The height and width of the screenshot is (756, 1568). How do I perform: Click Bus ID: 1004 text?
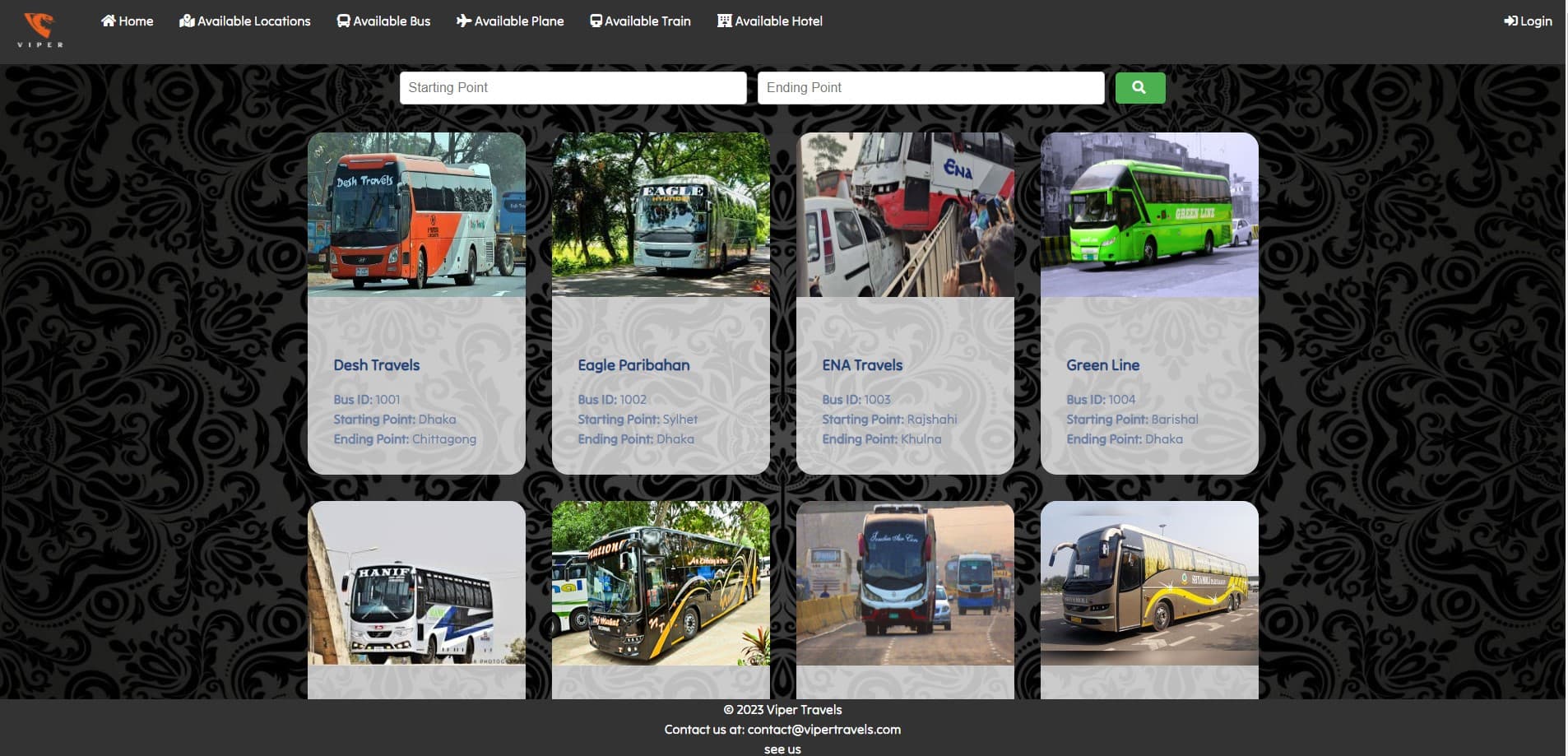[x=1101, y=400]
